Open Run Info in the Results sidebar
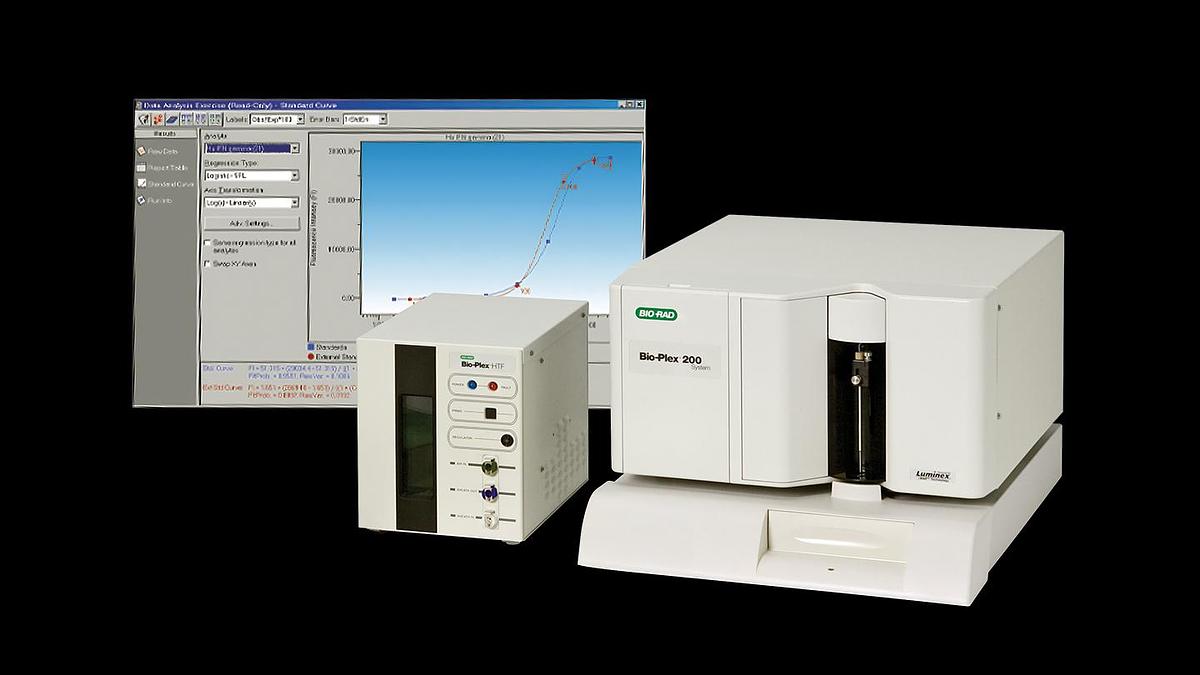The width and height of the screenshot is (1200, 675). click(154, 201)
